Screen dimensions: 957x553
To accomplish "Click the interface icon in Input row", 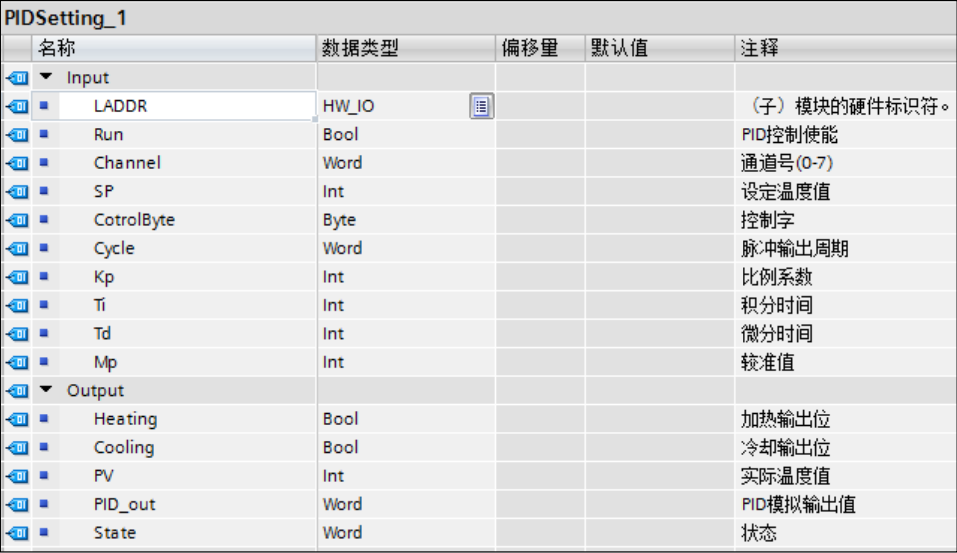I will (17, 78).
